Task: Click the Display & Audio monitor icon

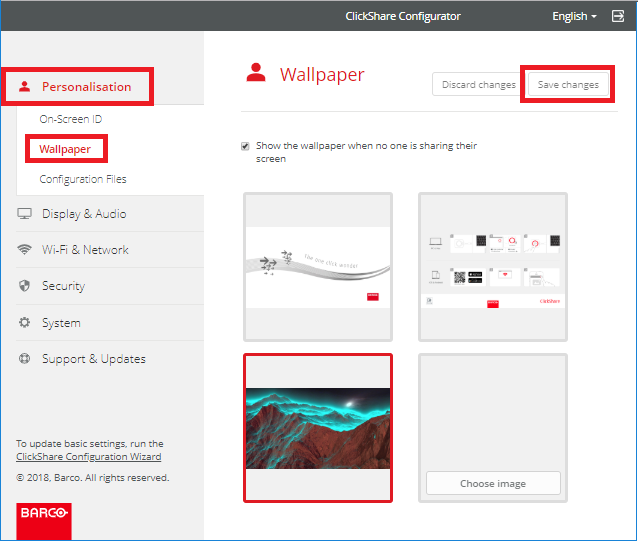Action: (x=24, y=214)
